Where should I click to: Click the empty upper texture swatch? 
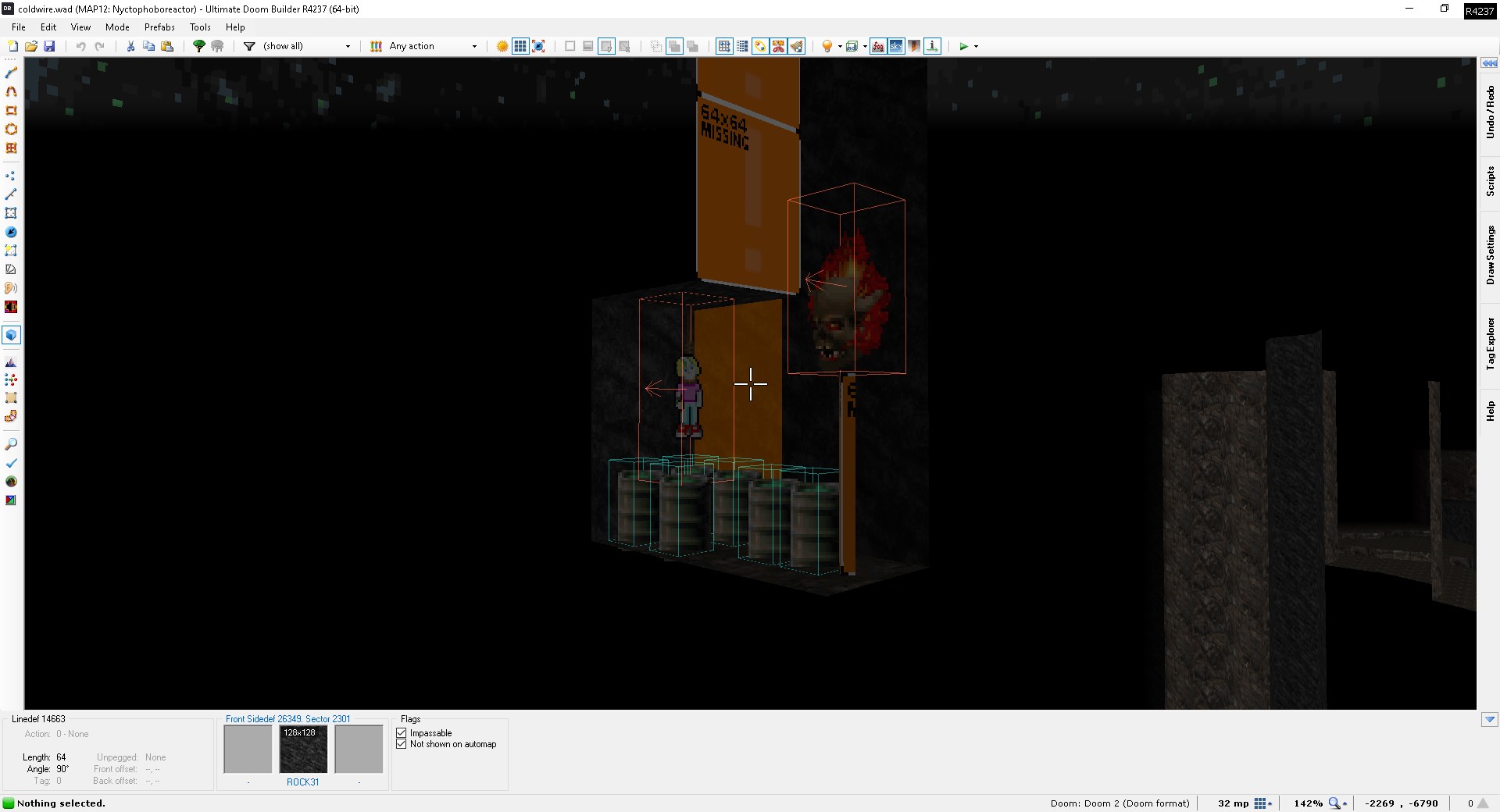[x=248, y=749]
